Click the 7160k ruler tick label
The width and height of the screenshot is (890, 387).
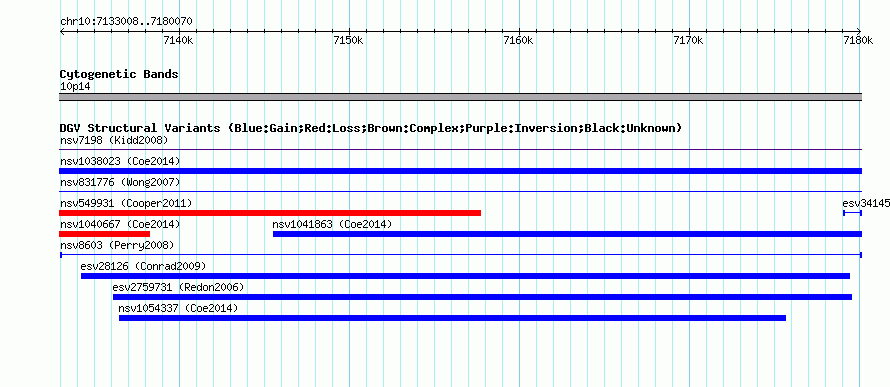tap(519, 41)
